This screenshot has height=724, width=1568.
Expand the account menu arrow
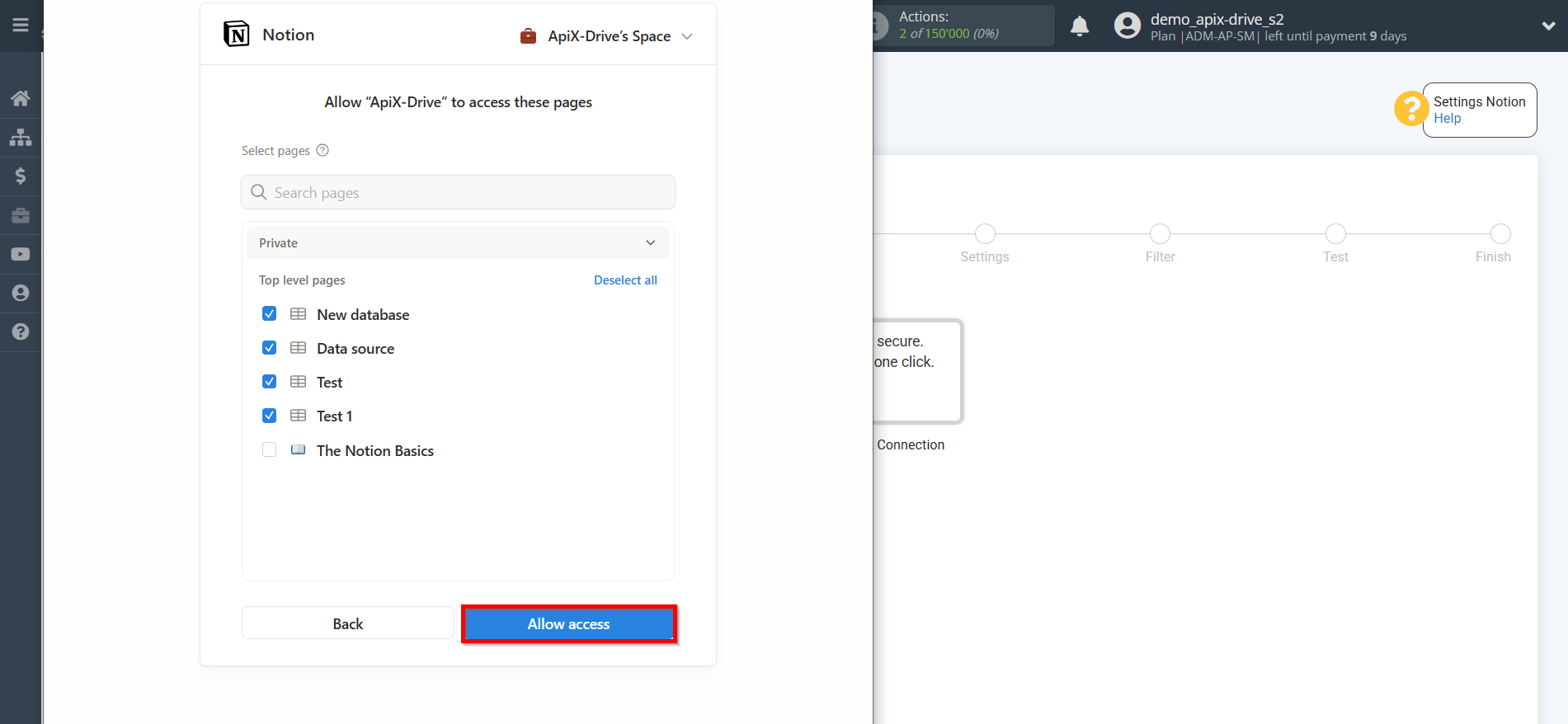click(x=1548, y=26)
